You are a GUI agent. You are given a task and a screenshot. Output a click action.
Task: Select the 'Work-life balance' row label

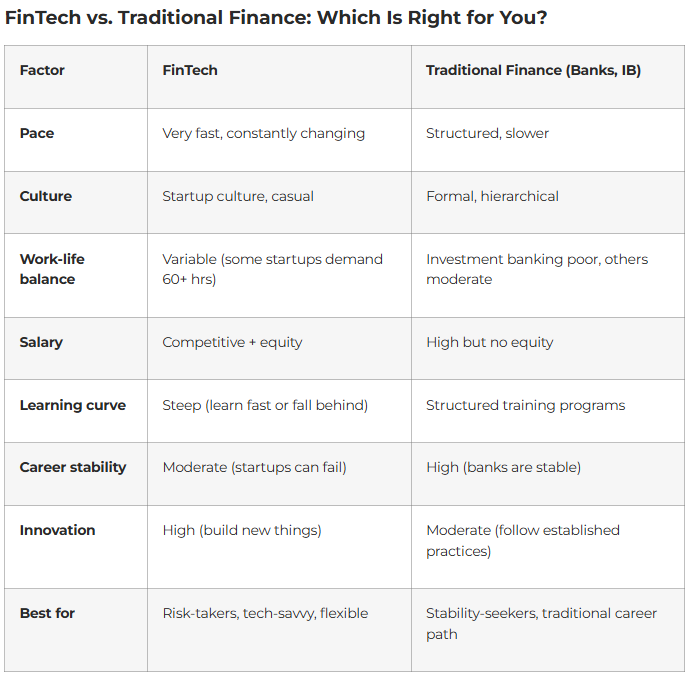pyautogui.click(x=52, y=269)
